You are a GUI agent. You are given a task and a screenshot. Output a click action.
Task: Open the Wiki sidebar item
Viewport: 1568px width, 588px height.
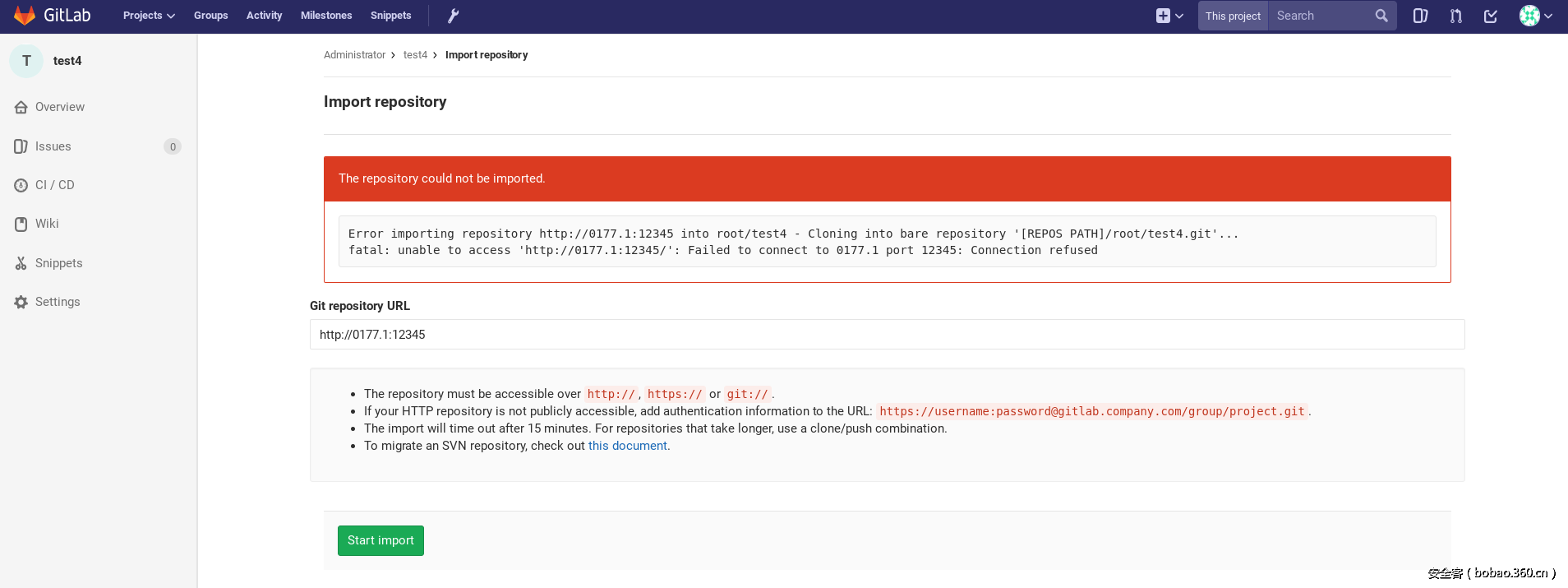coord(47,224)
